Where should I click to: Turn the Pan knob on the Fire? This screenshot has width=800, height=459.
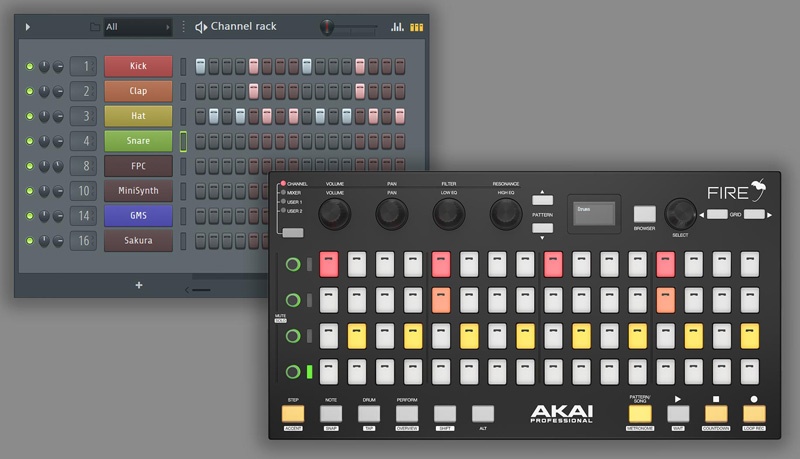(x=392, y=214)
